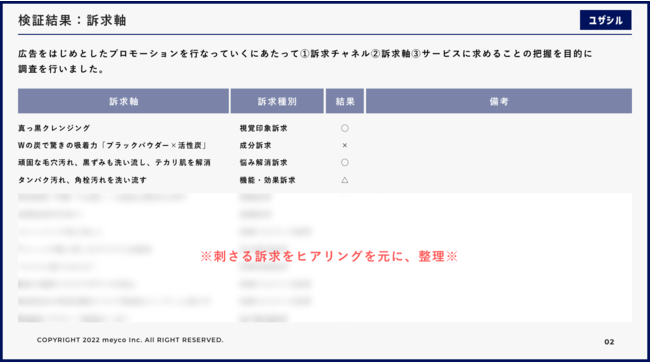Select the 訴求軸 column header
Screen dimensions: 650x362
tap(124, 101)
